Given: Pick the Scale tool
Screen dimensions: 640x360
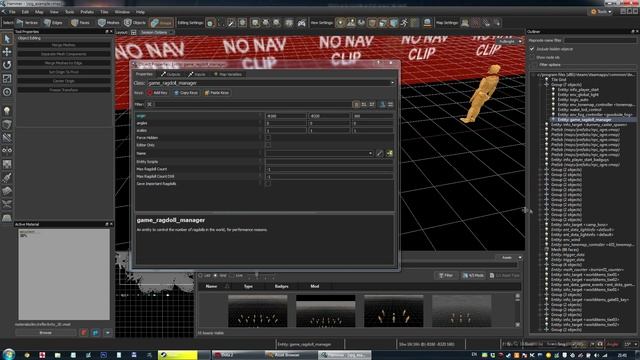Looking at the screenshot, I should [x=7, y=78].
